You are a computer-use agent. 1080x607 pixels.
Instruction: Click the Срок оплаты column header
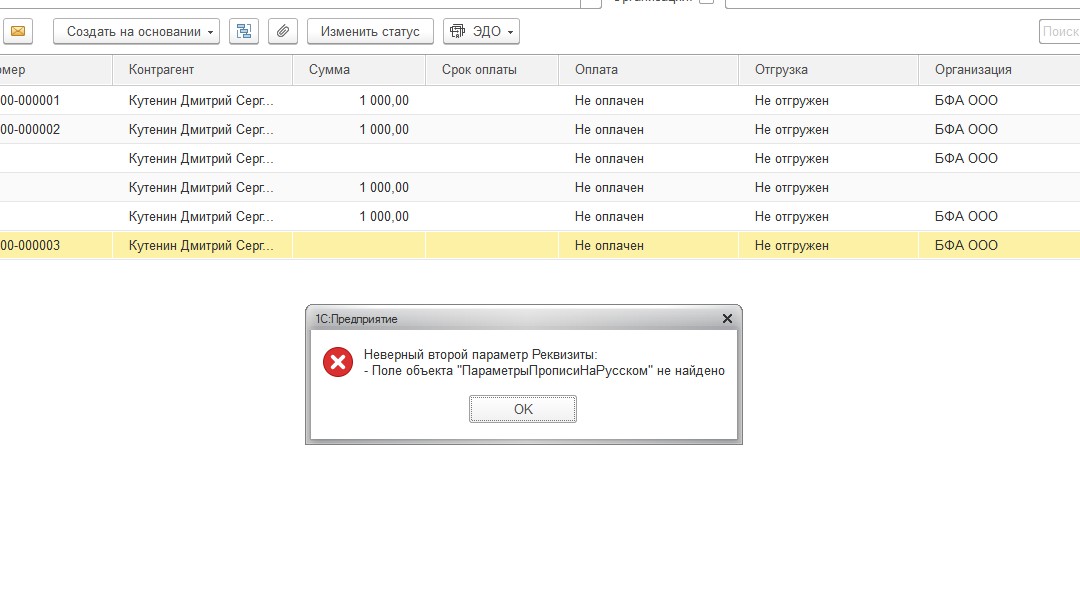coord(479,70)
